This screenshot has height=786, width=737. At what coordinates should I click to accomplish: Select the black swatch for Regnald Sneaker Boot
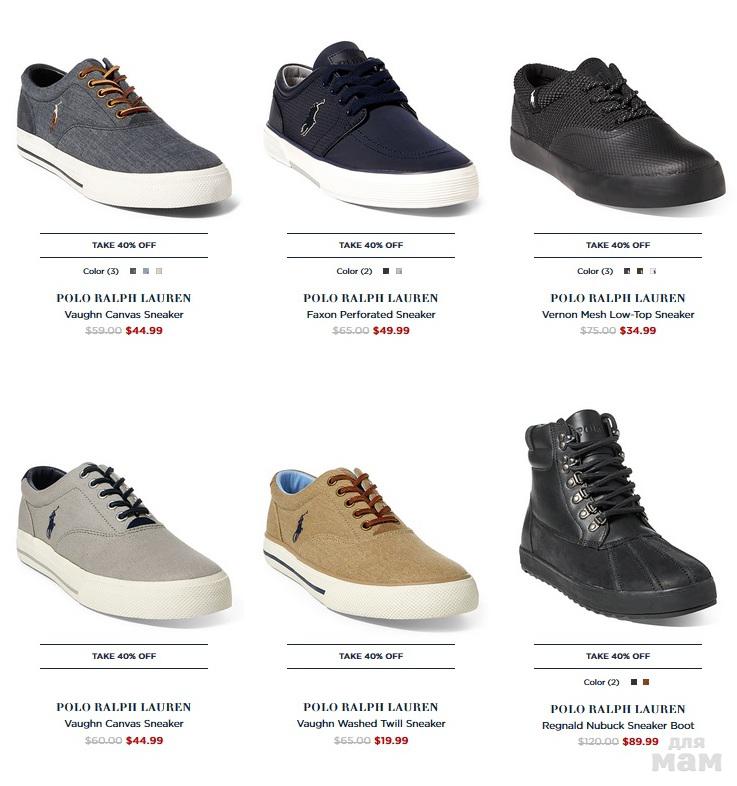click(x=634, y=682)
